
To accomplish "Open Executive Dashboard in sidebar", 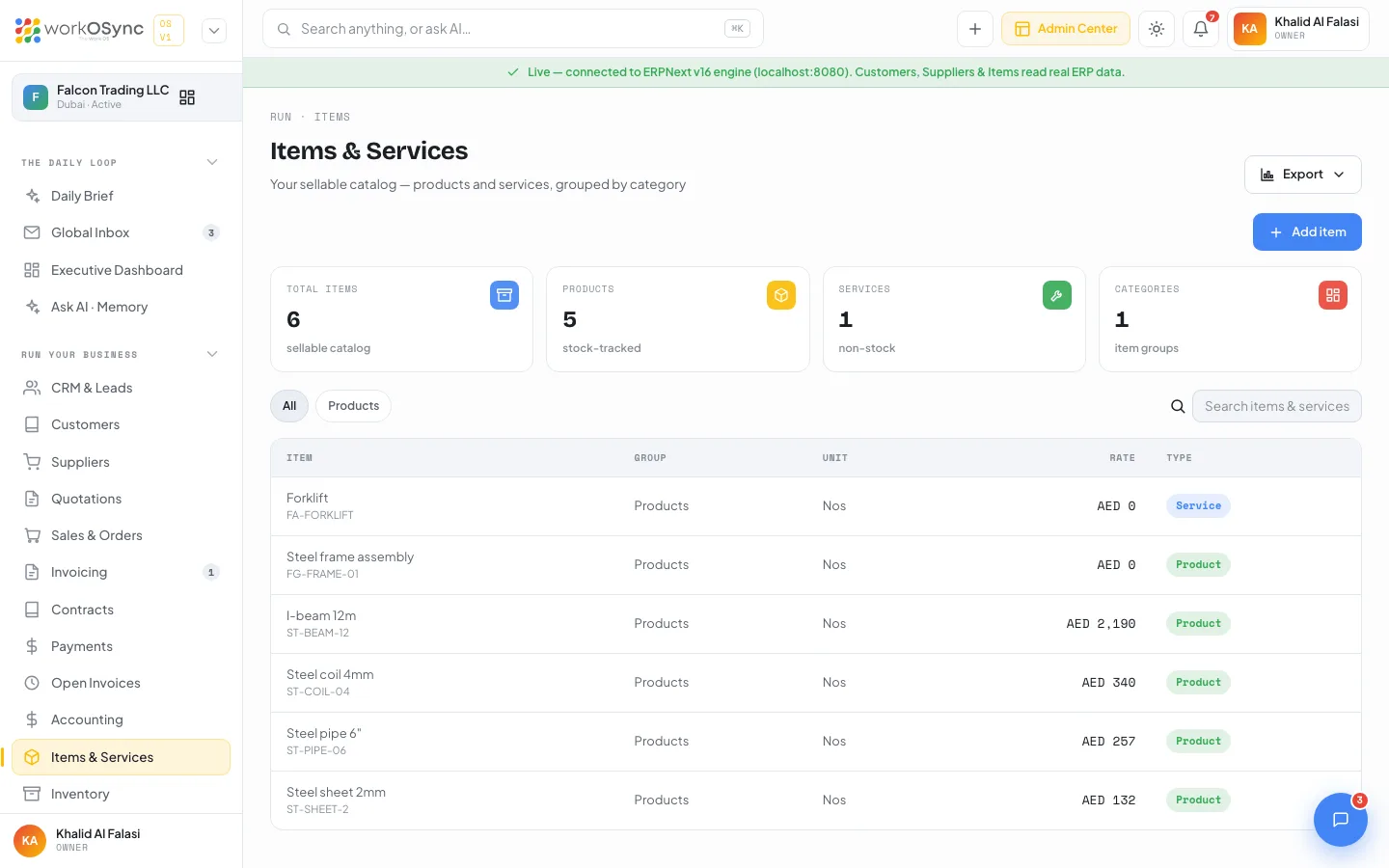I will click(121, 270).
